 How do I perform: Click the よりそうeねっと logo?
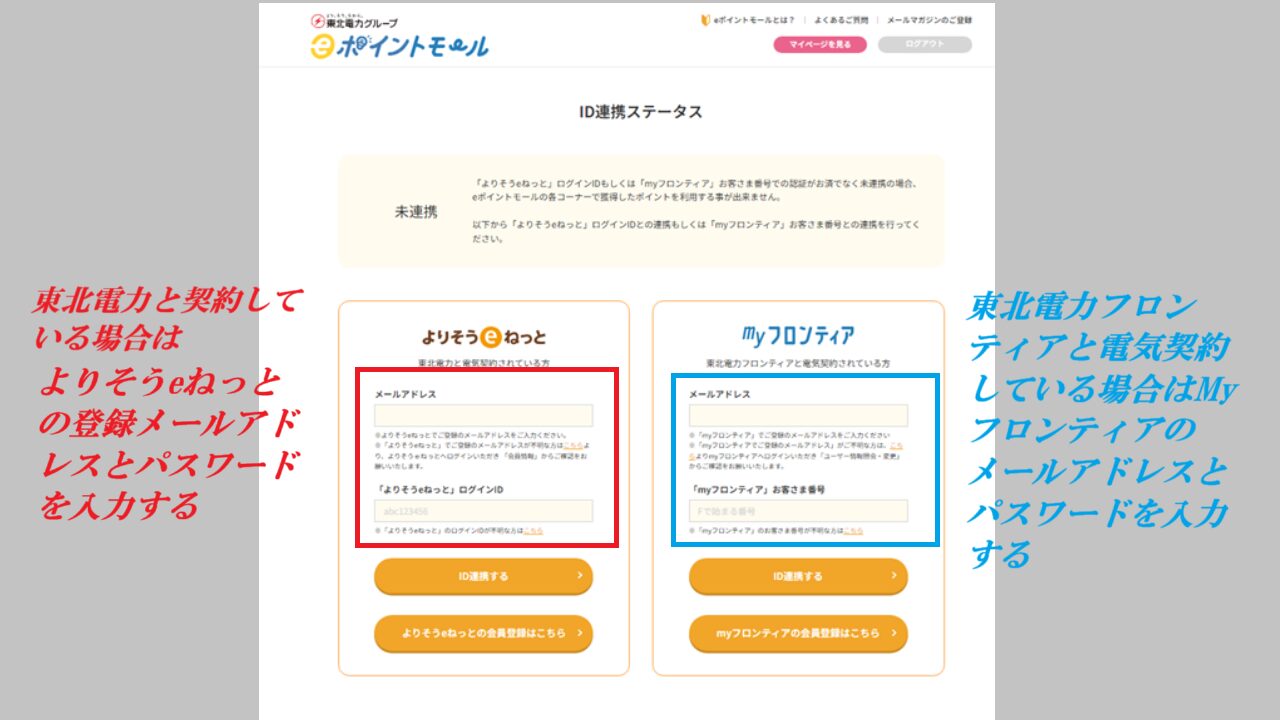(x=484, y=336)
